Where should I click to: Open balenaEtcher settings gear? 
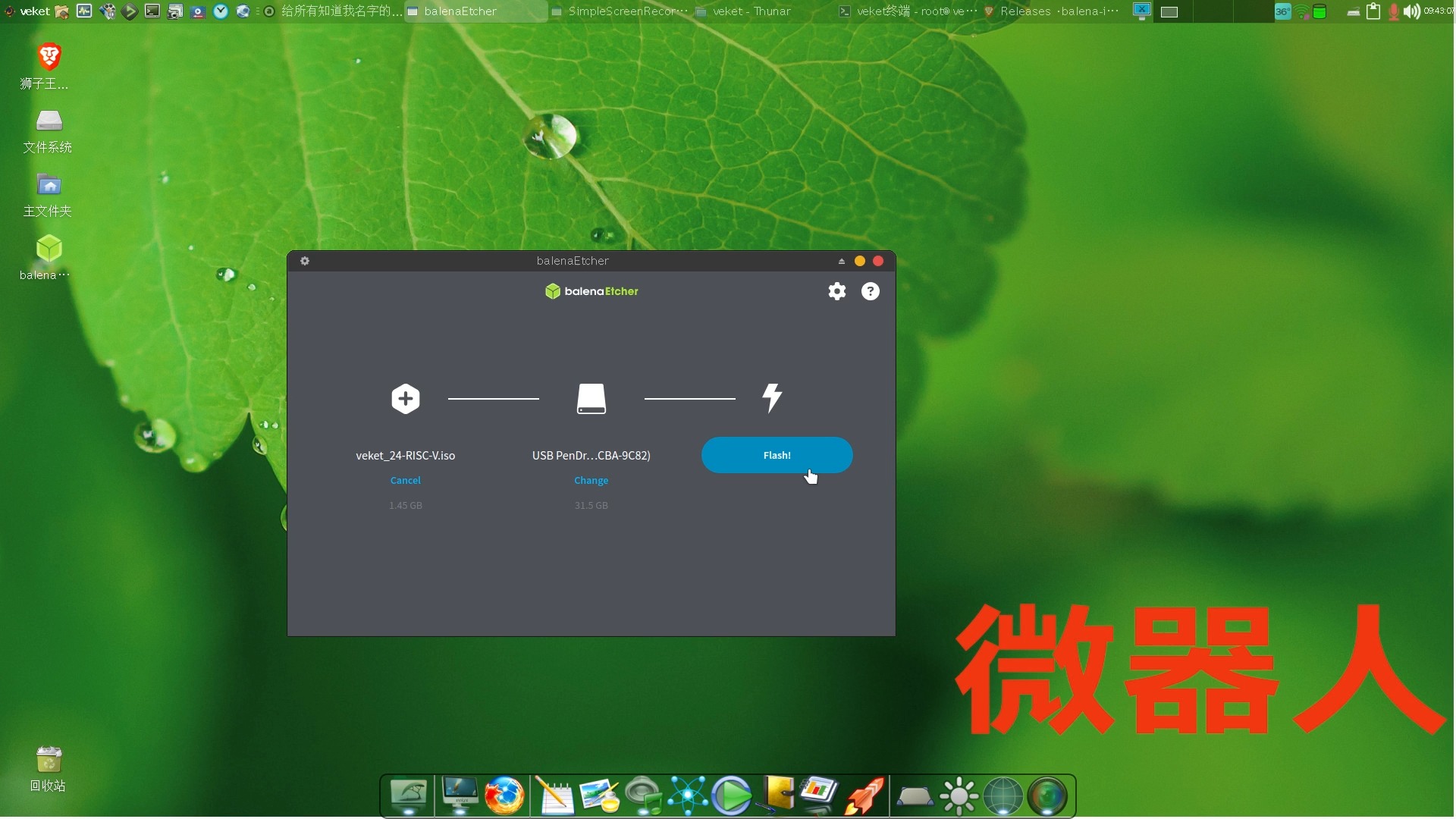pos(836,291)
